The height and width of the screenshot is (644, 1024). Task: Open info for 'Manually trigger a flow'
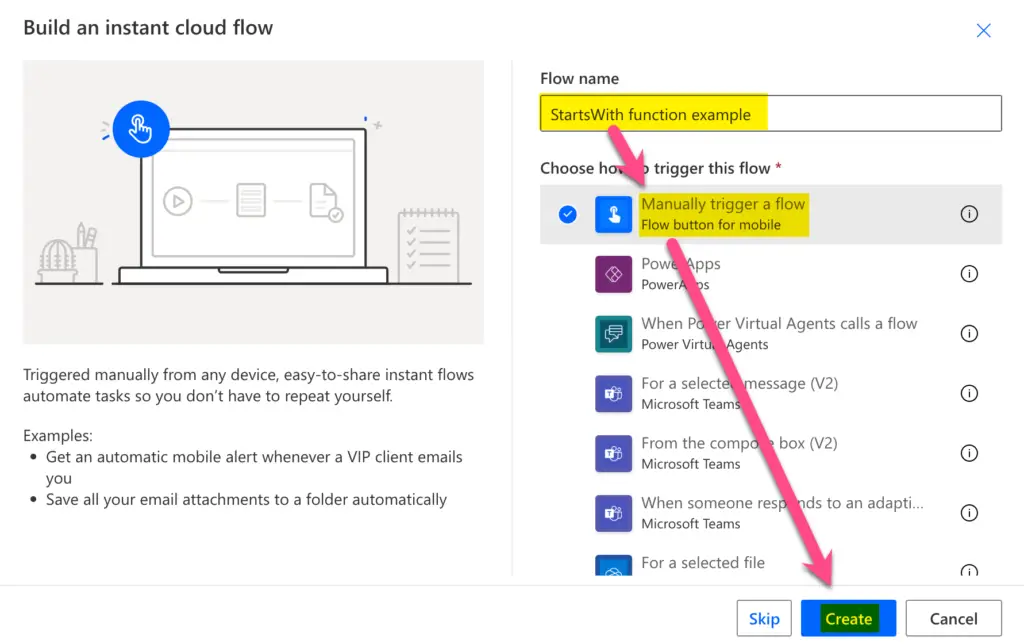[x=969, y=213]
